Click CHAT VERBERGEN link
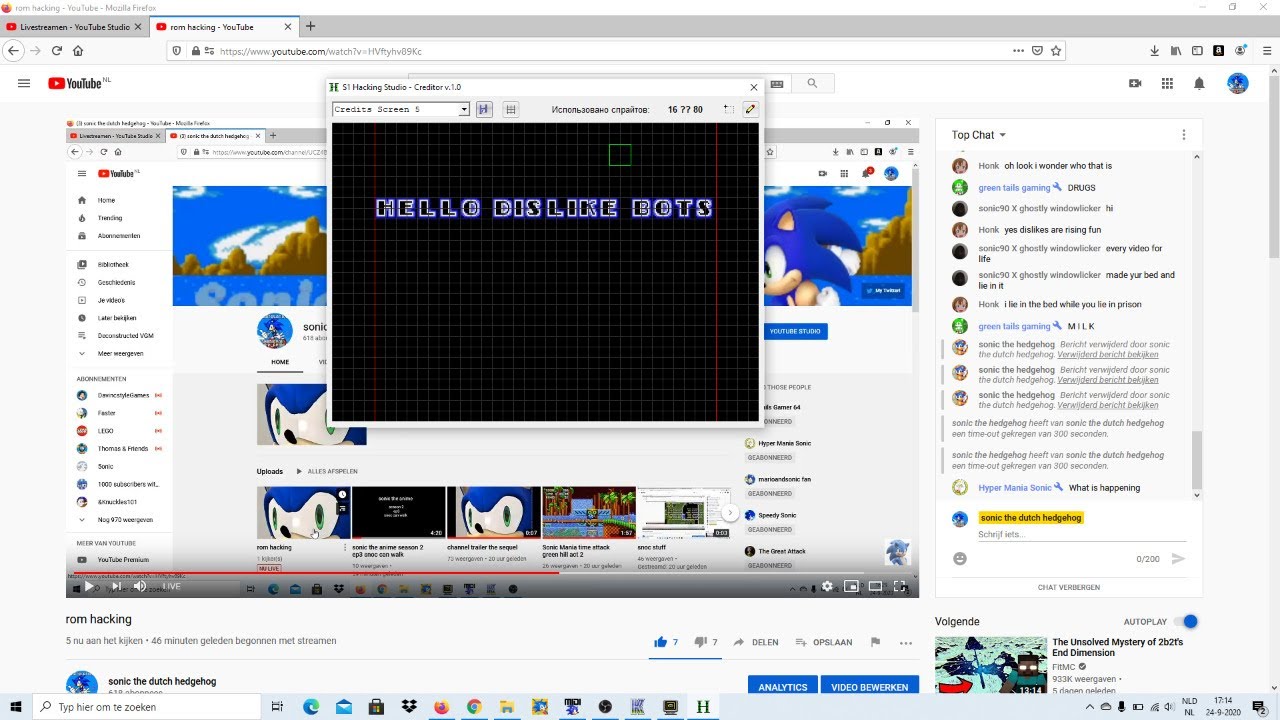 coord(1069,587)
